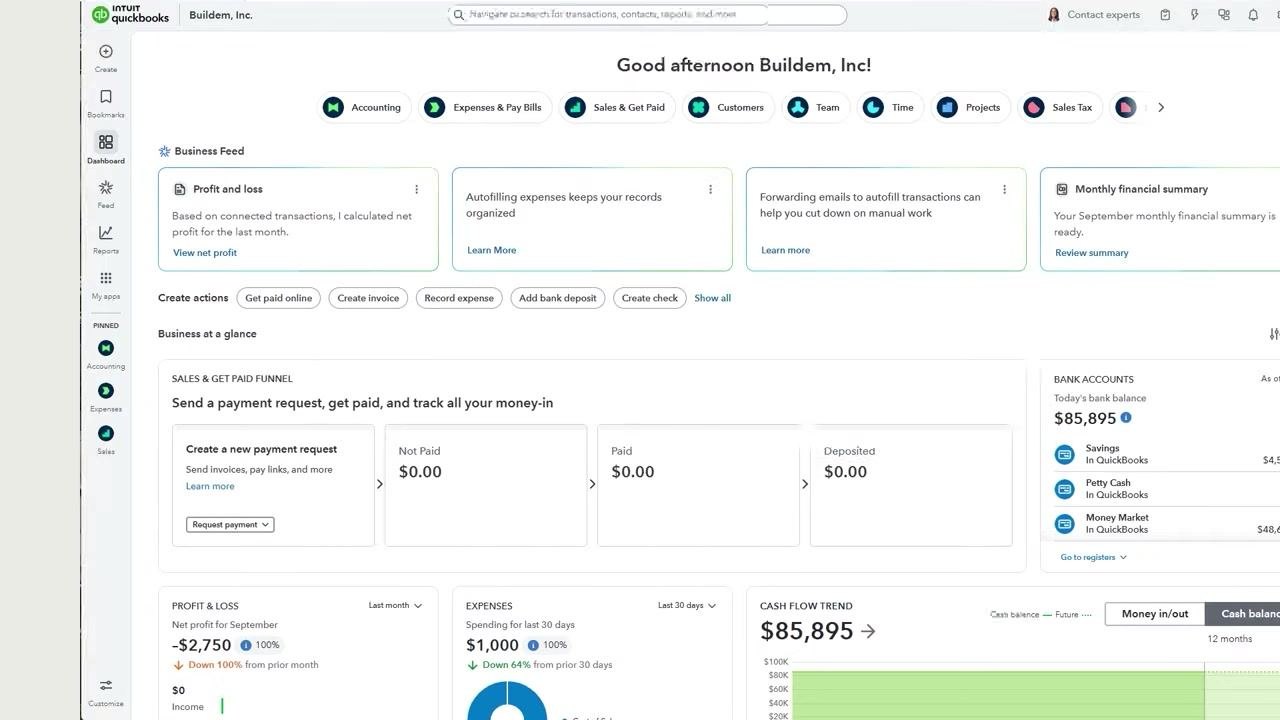Image resolution: width=1280 pixels, height=720 pixels.
Task: Select the Accounting shortcut pill
Action: tap(364, 107)
